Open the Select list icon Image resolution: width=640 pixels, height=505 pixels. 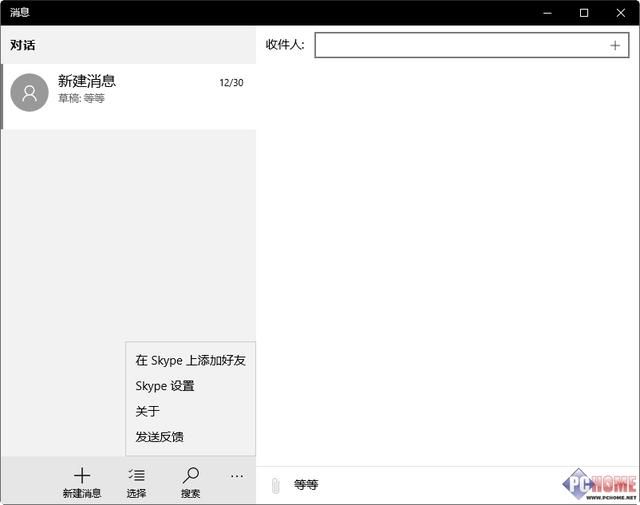pos(136,475)
